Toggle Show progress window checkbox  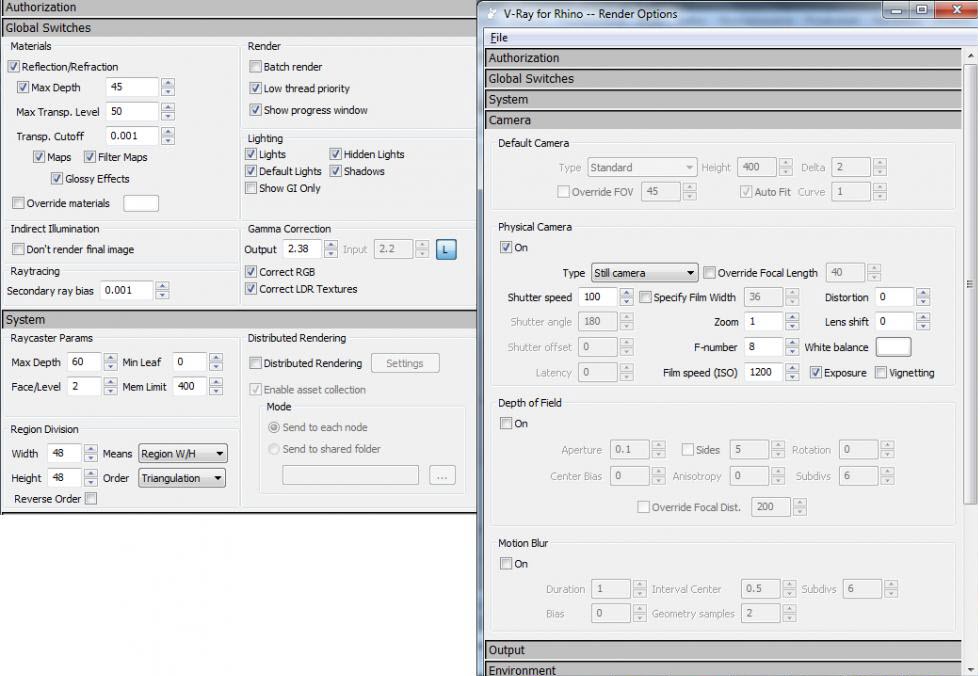(255, 110)
